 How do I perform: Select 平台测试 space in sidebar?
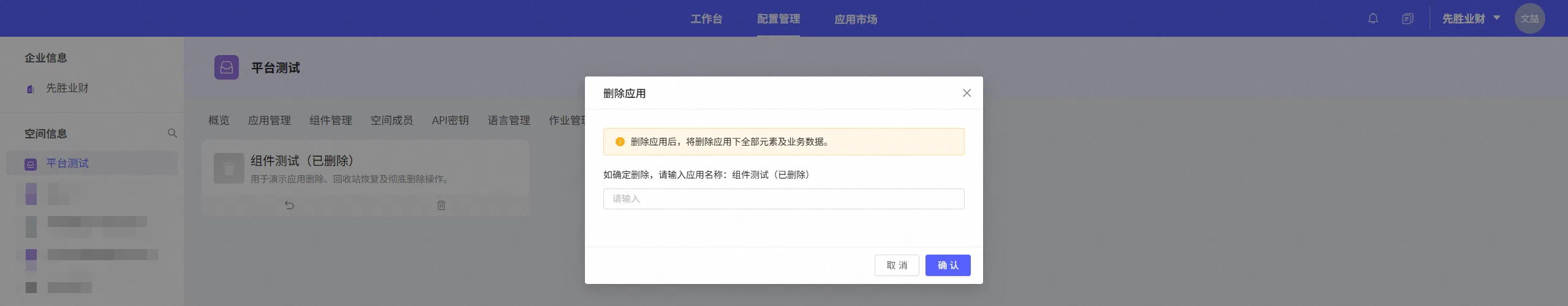[92, 163]
